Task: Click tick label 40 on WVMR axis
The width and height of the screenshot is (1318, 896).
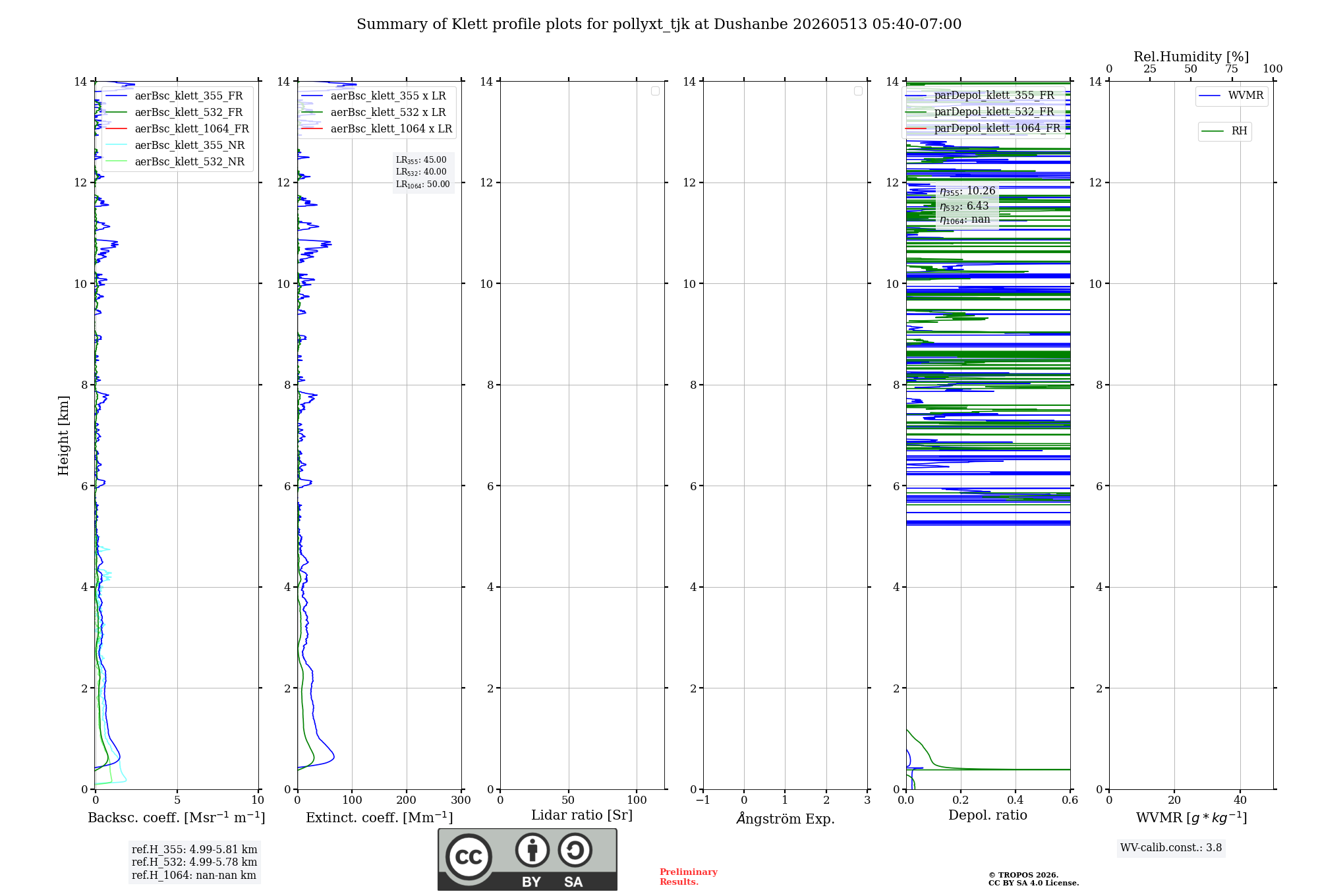Action: point(1240,800)
